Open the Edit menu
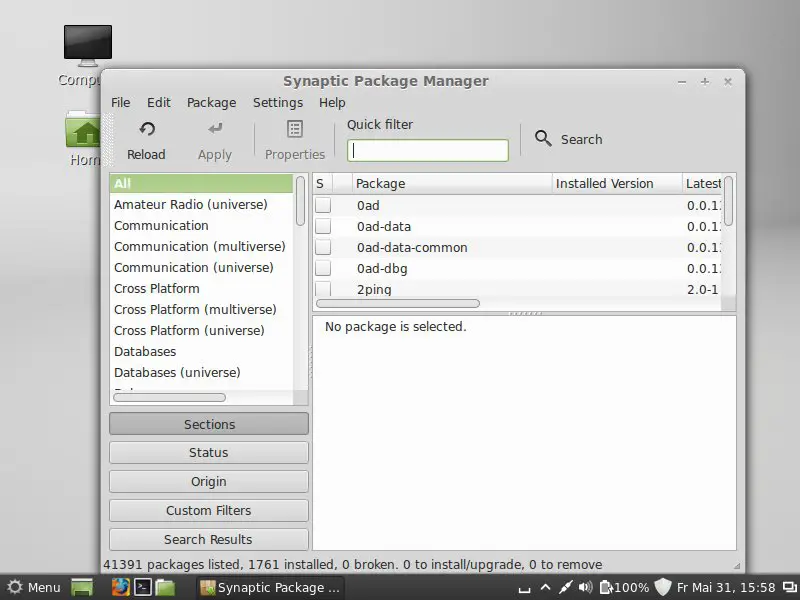The image size is (800, 600). point(159,103)
